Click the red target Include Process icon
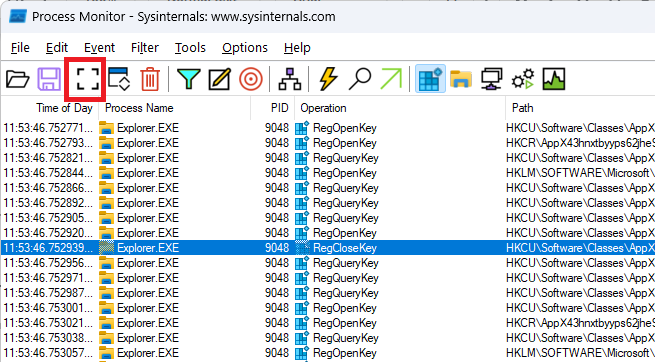Screen dimensions: 655x362 pos(251,79)
